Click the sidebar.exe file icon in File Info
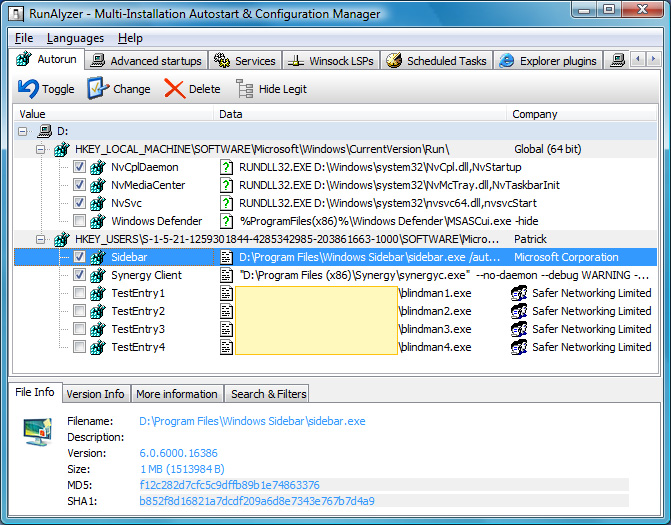Screen dimensions: 671x525 [x=39, y=431]
